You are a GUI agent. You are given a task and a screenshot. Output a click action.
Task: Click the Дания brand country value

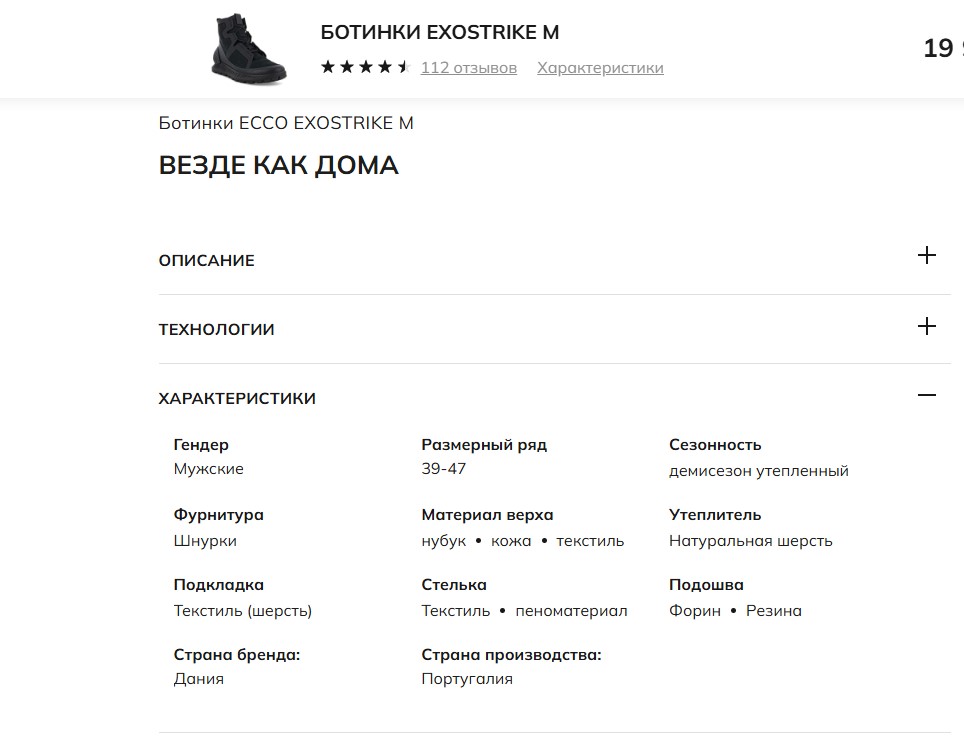pos(199,679)
